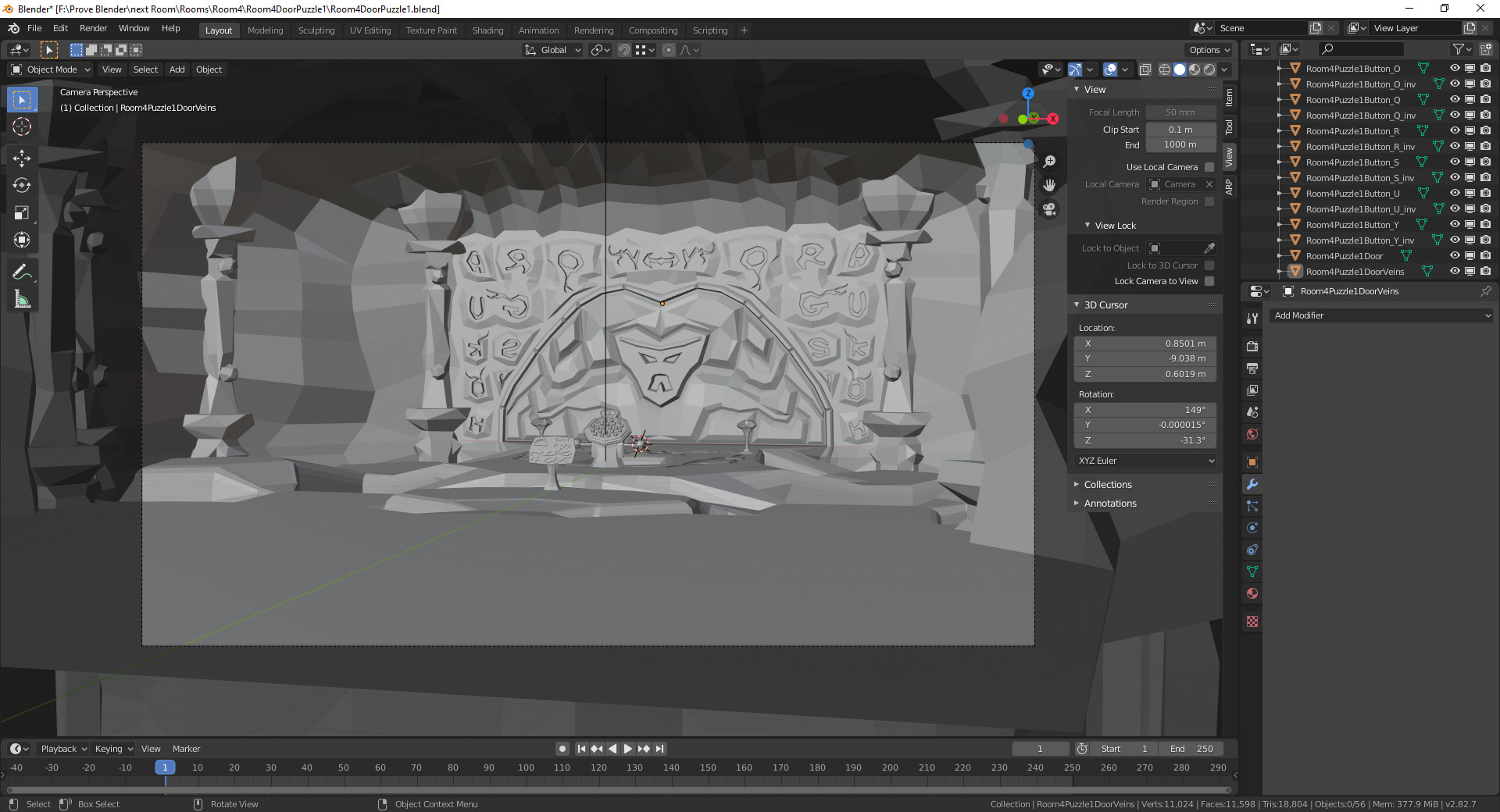Activate the Scale tool
This screenshot has width=1500, height=812.
click(x=22, y=212)
